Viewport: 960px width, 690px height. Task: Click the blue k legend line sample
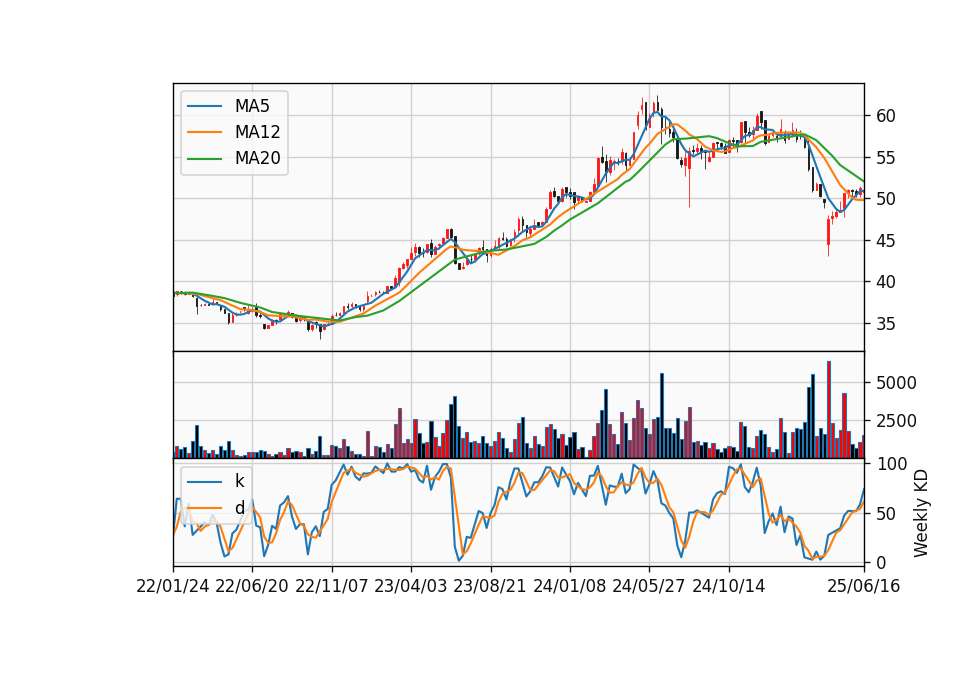[x=204, y=482]
